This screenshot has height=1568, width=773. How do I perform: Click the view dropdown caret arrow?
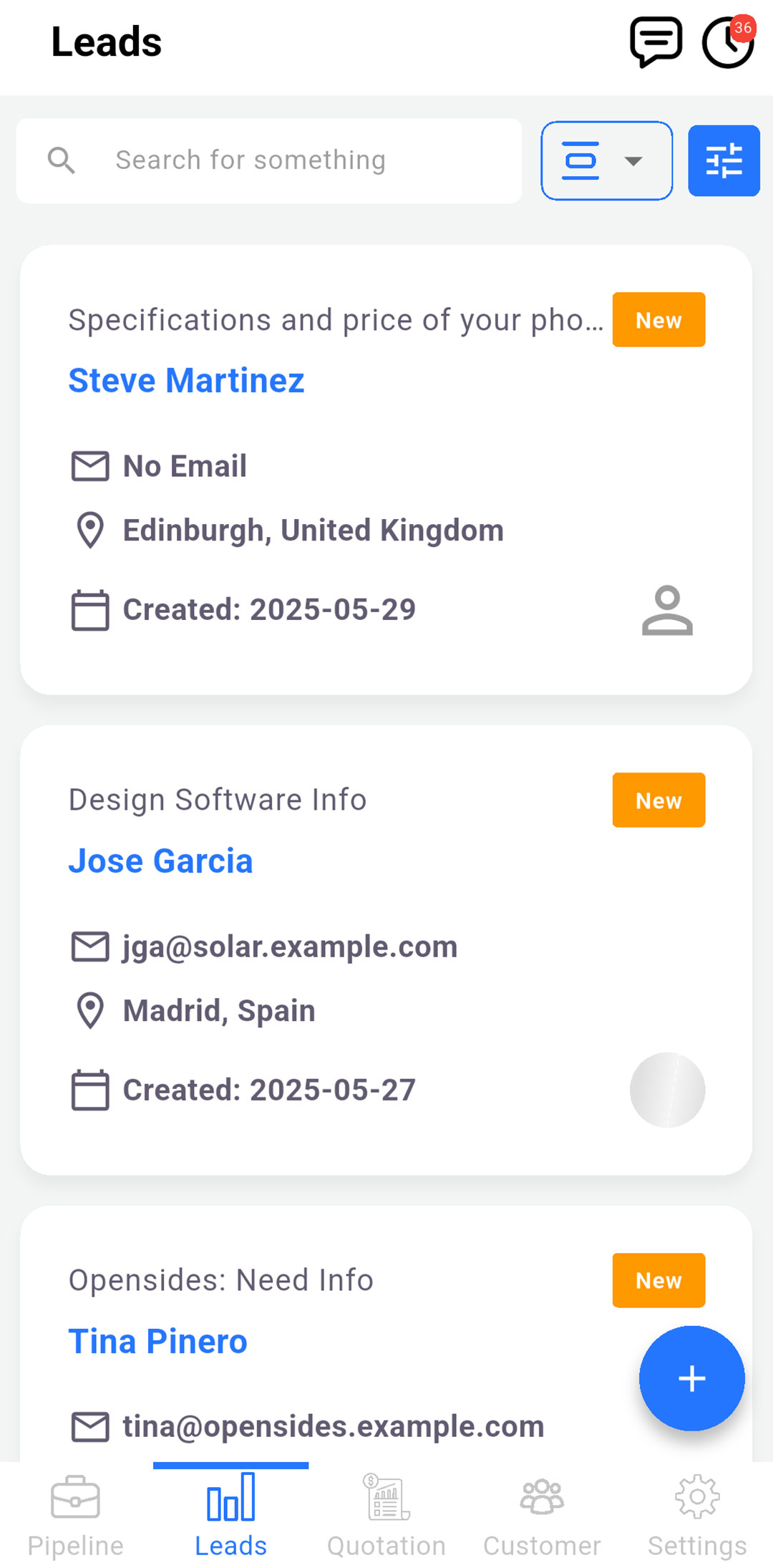633,161
